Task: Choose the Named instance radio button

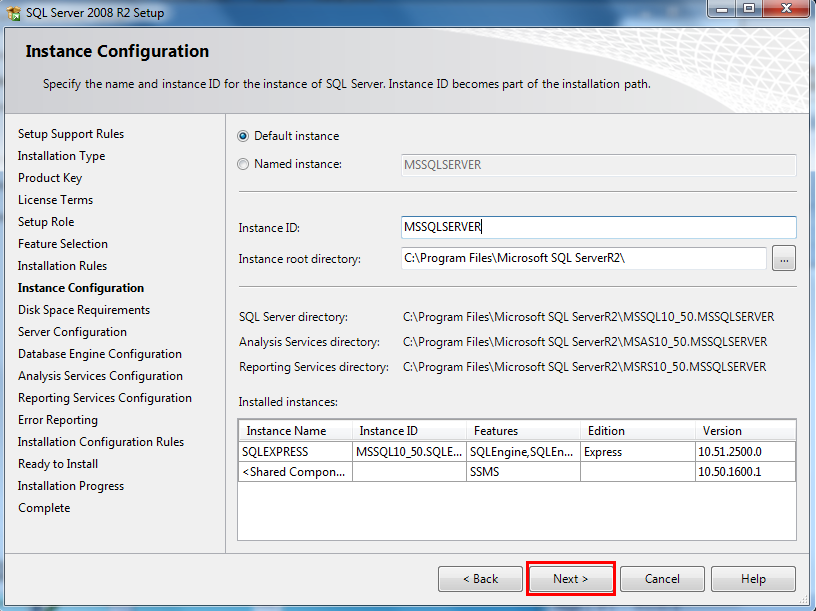Action: coord(243,164)
